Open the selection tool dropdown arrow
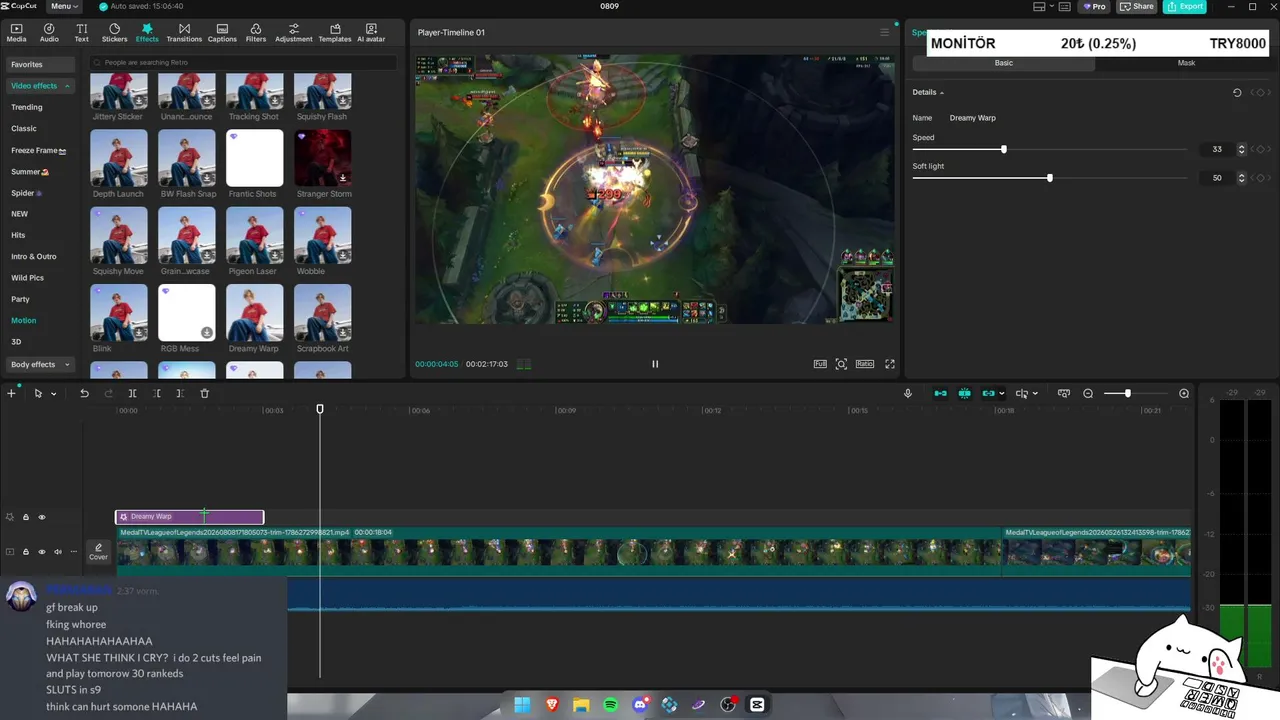The height and width of the screenshot is (720, 1280). point(53,394)
